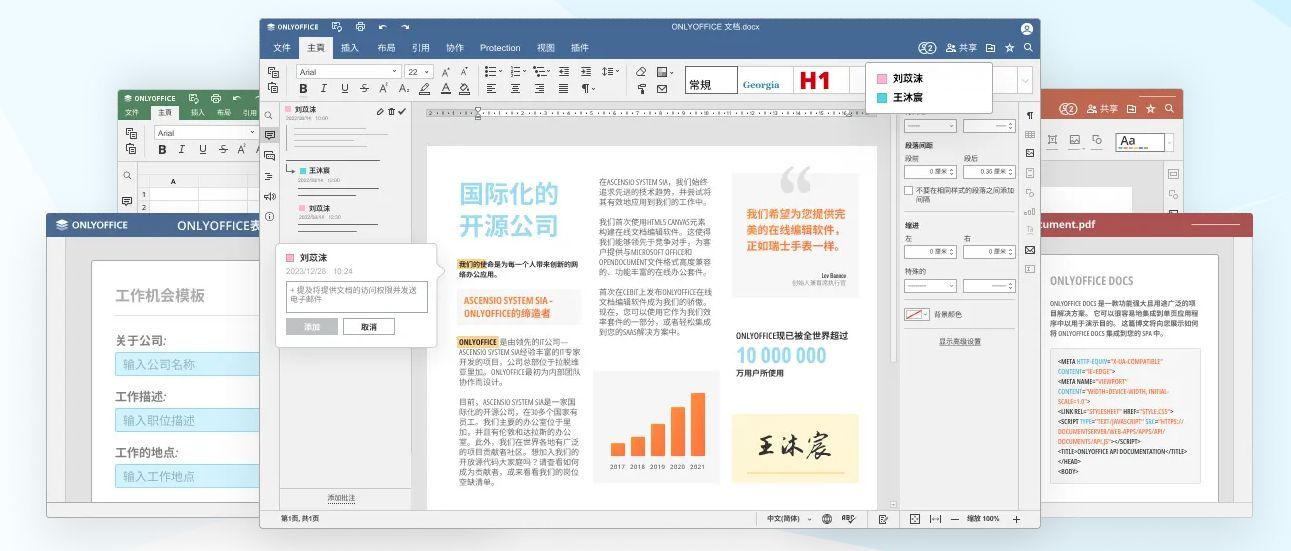
Task: Apply the H1 heading style
Action: [x=815, y=81]
